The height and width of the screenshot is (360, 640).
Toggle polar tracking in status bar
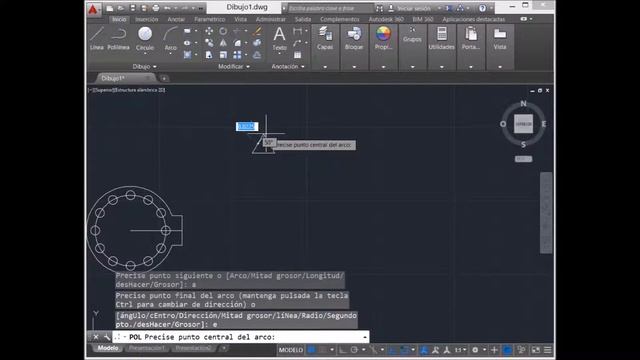pos(354,350)
